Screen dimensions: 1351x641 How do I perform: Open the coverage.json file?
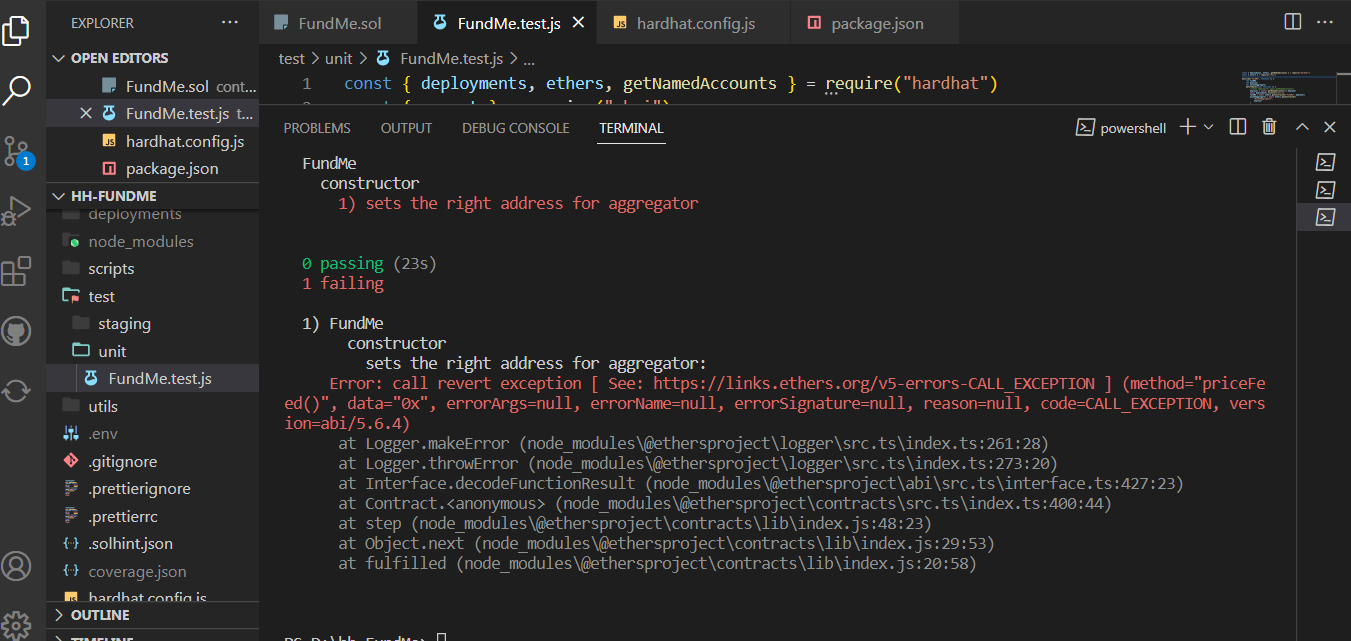[x=153, y=572]
